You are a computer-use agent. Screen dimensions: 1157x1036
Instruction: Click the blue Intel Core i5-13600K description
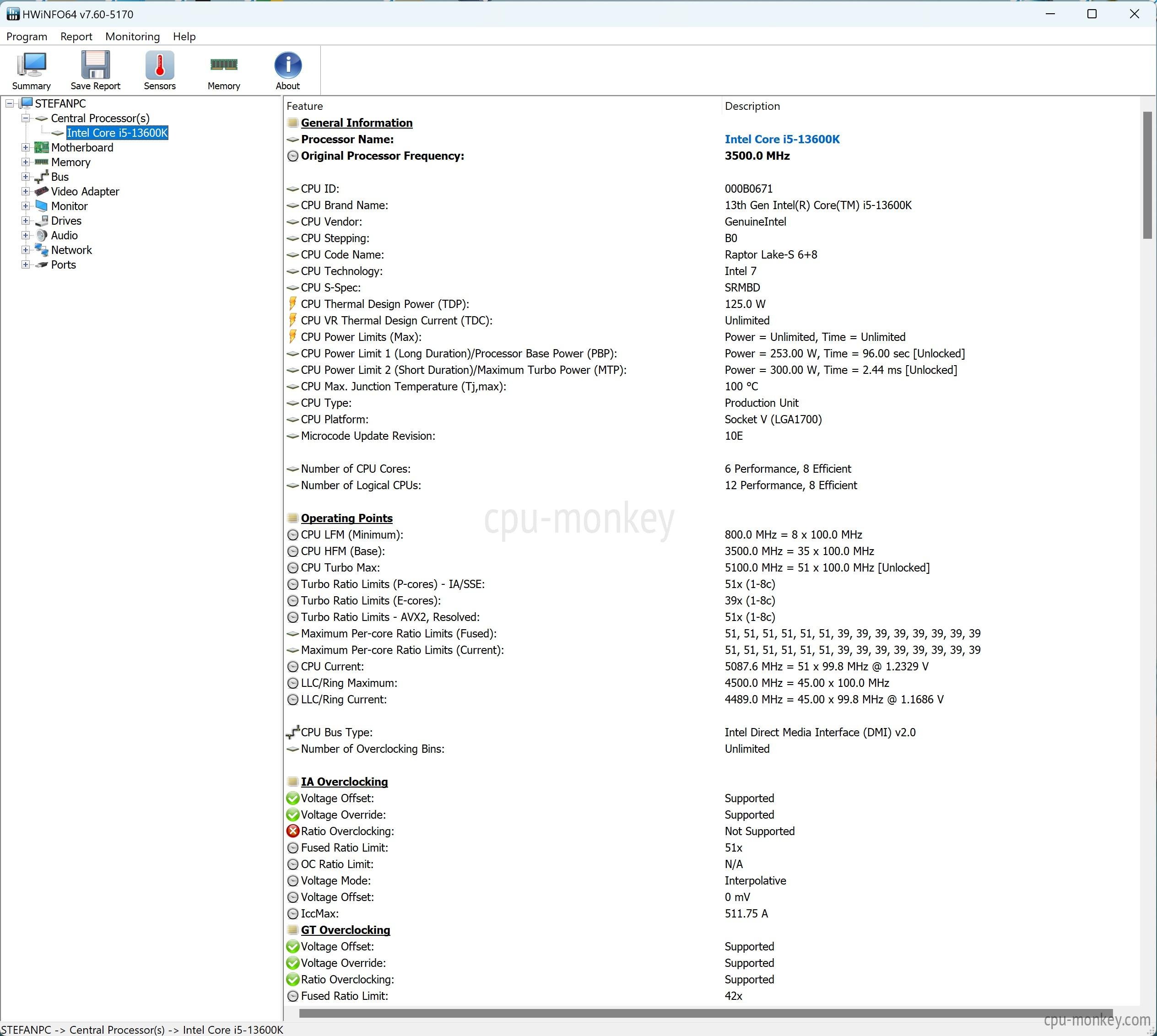click(782, 139)
